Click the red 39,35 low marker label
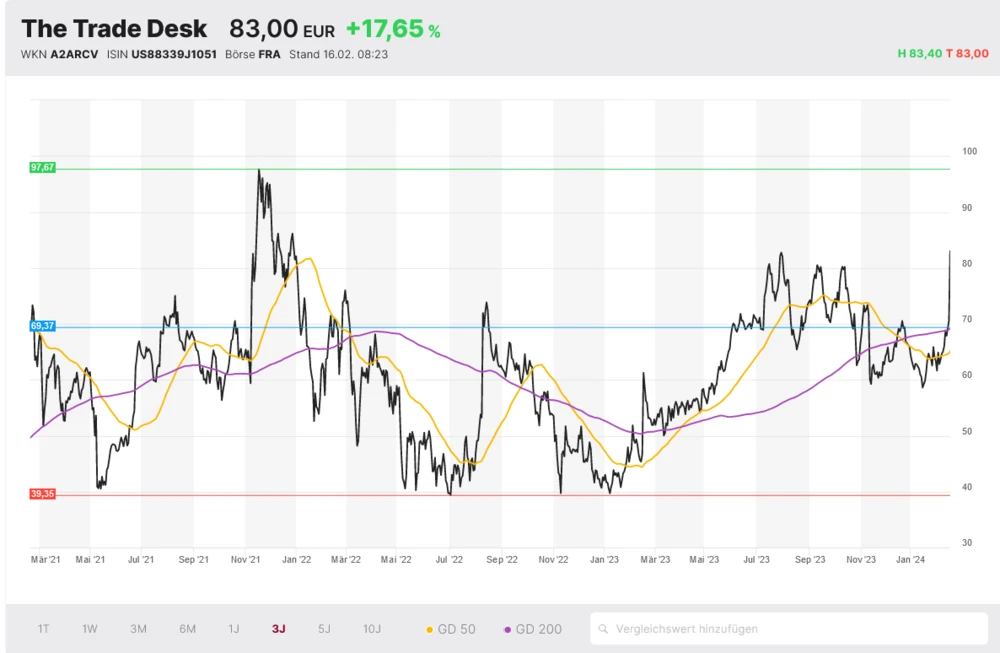The image size is (1000, 653). (x=42, y=494)
